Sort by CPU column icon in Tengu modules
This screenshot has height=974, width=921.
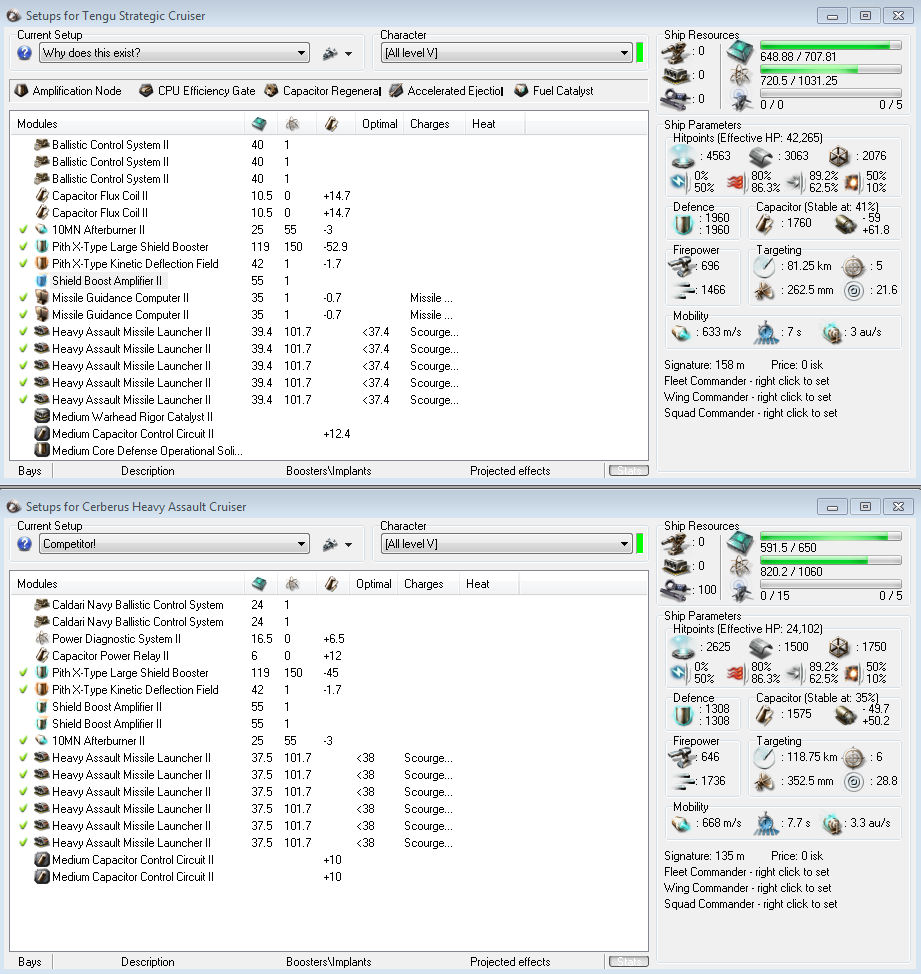coord(259,124)
